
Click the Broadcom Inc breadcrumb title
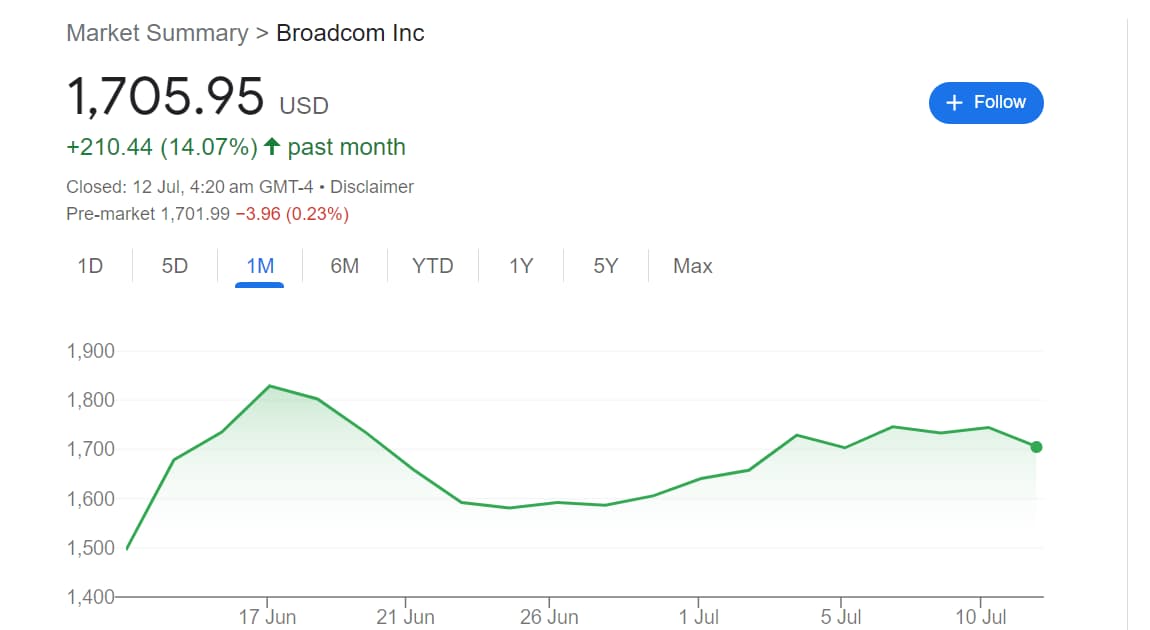(x=348, y=33)
